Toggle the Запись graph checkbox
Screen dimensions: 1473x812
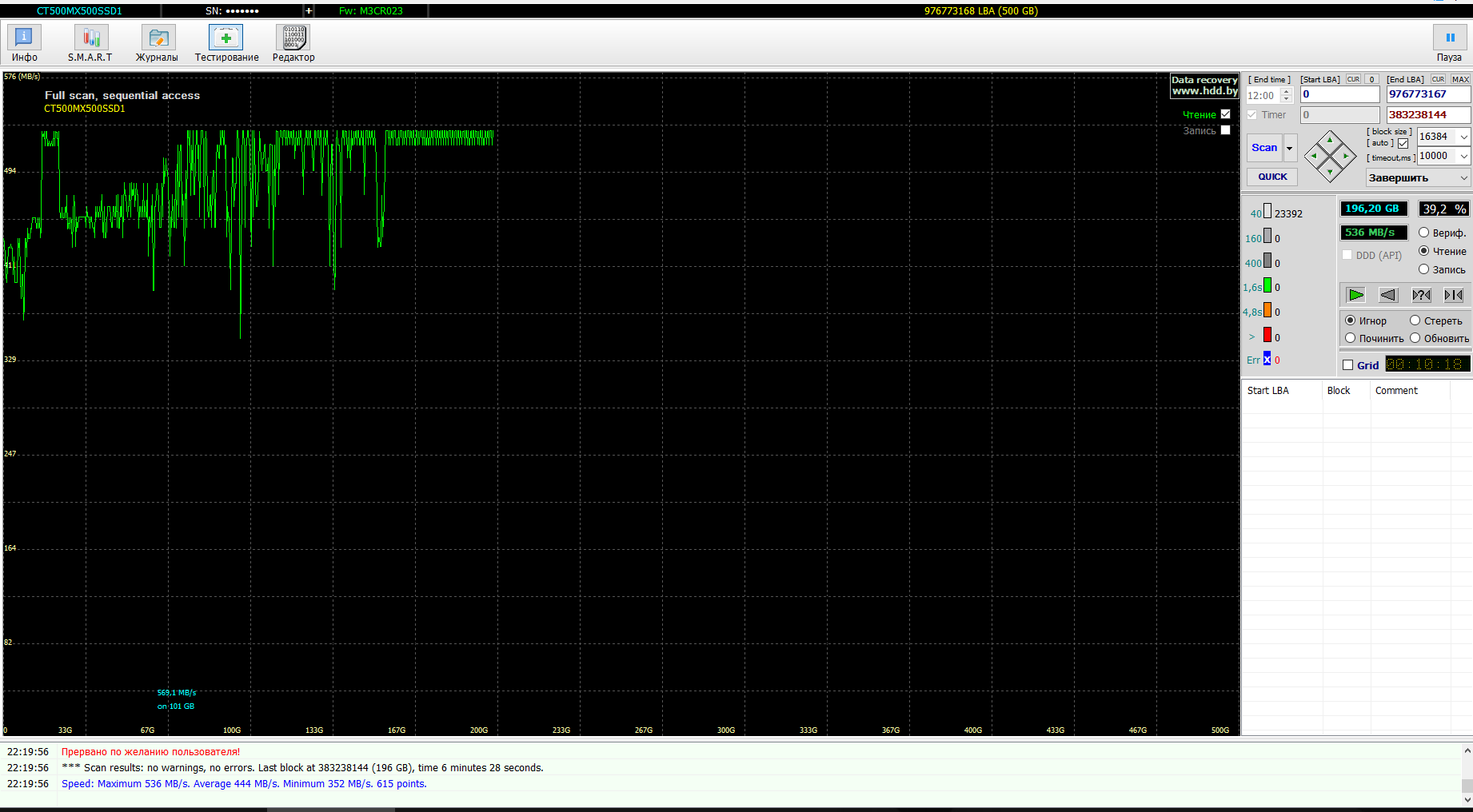pos(1225,130)
